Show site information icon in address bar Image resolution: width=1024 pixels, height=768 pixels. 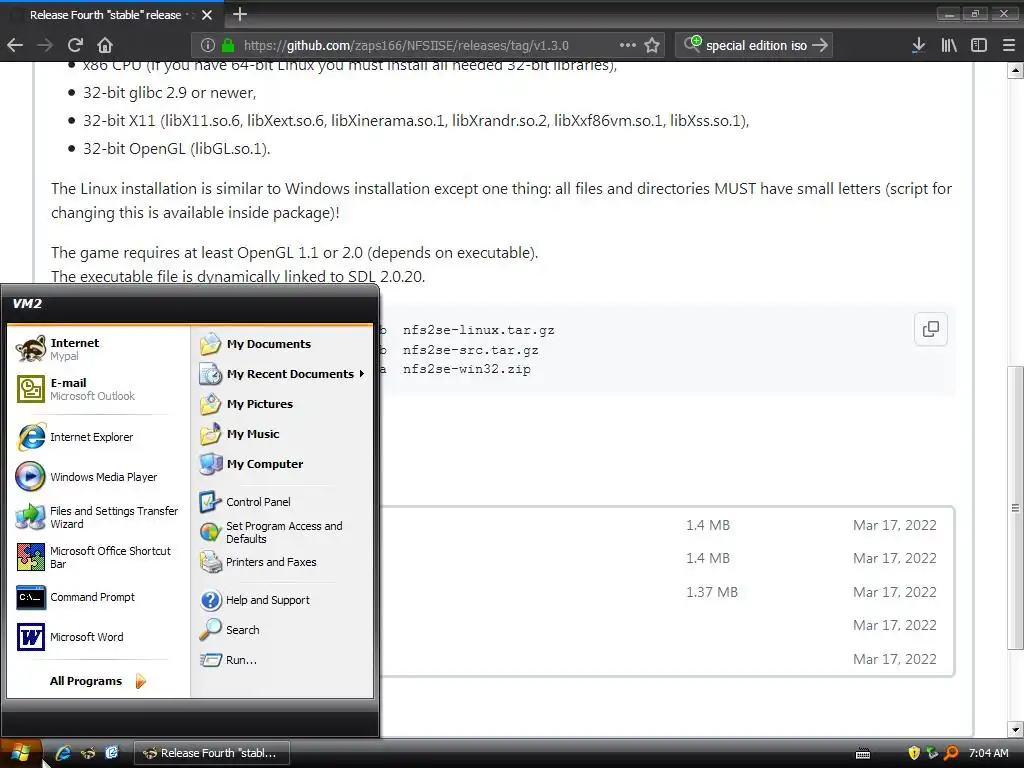tap(208, 45)
